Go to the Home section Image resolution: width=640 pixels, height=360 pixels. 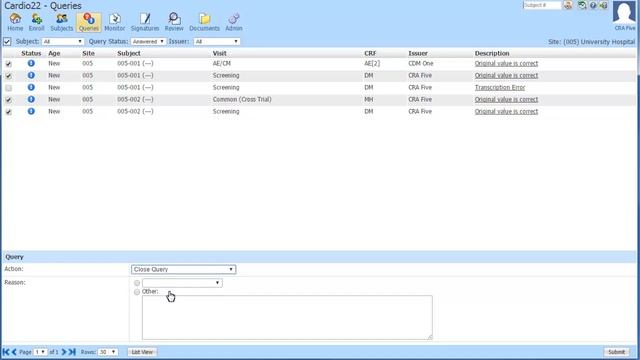(x=15, y=22)
